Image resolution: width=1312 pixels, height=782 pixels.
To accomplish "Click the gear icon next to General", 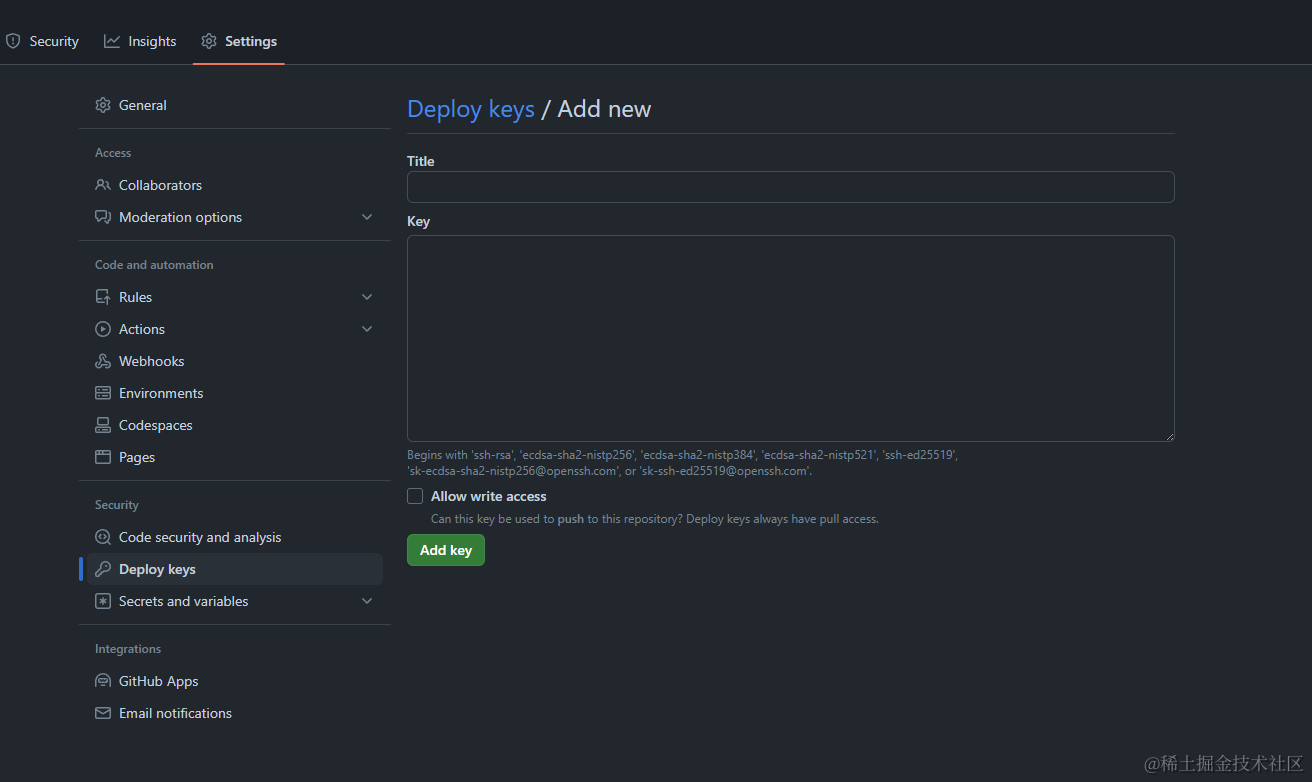I will click(x=103, y=105).
